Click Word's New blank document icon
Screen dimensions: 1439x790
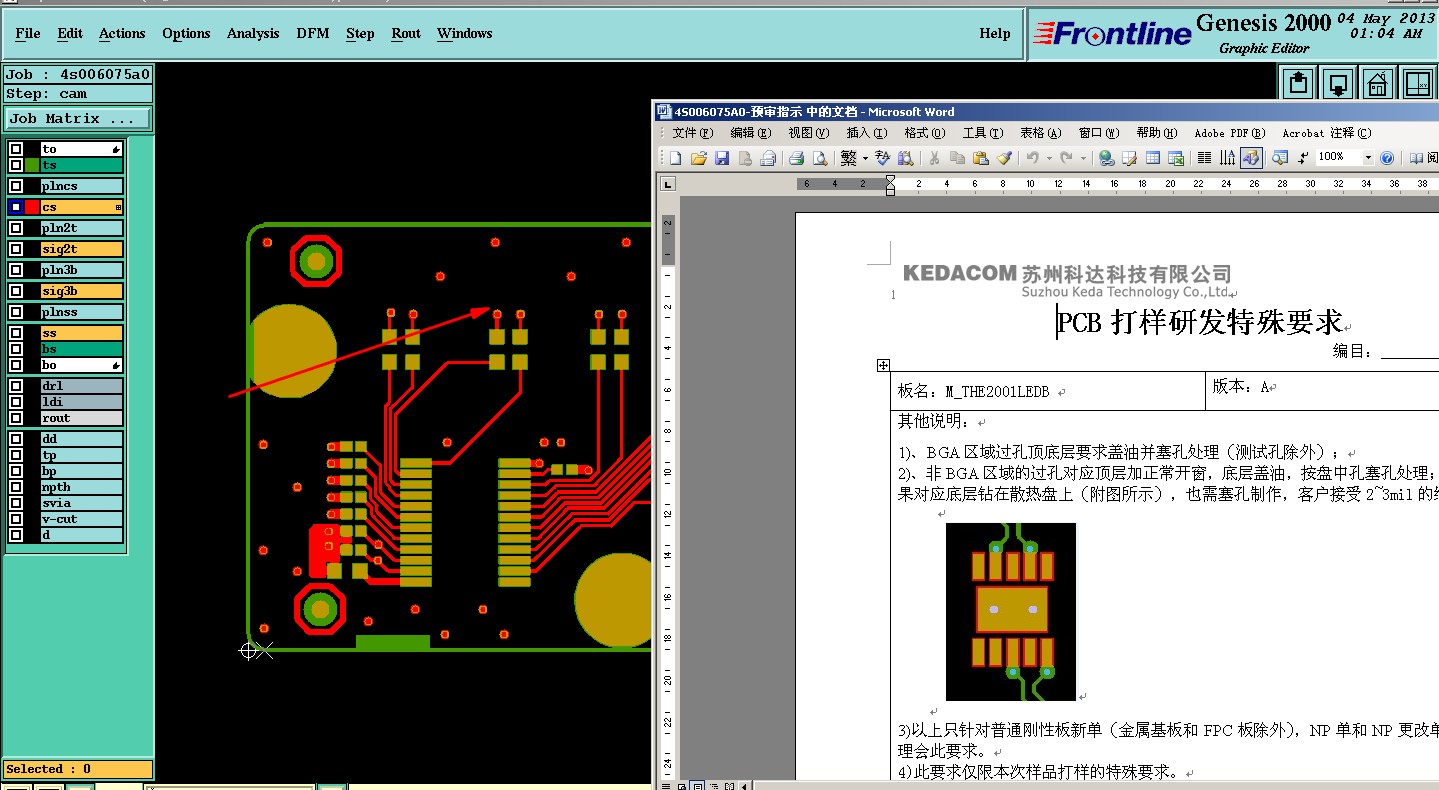pyautogui.click(x=675, y=158)
